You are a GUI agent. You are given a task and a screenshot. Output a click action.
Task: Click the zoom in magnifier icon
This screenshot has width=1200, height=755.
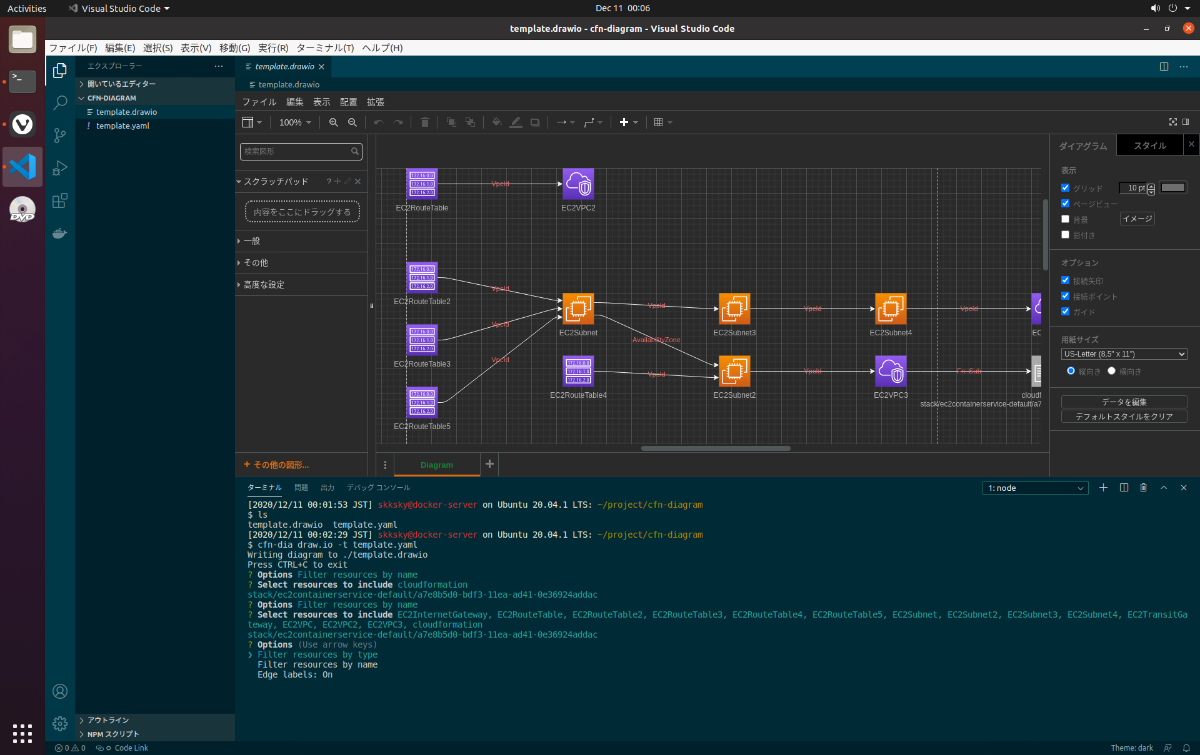[x=334, y=122]
